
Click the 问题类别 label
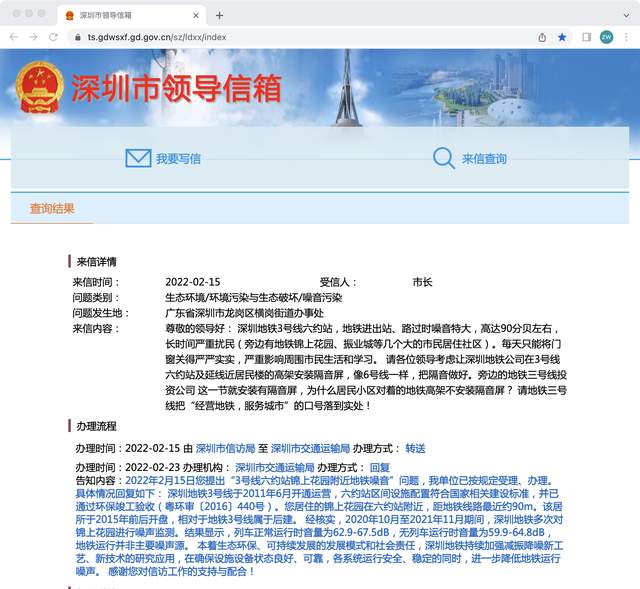click(x=96, y=298)
